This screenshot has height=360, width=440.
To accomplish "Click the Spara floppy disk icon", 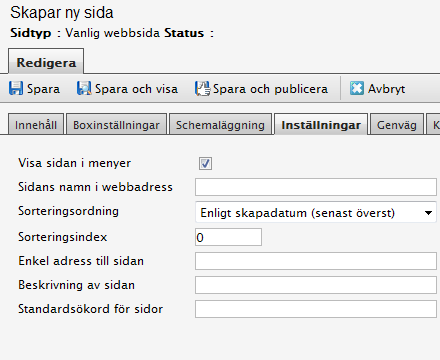I will 16,88.
